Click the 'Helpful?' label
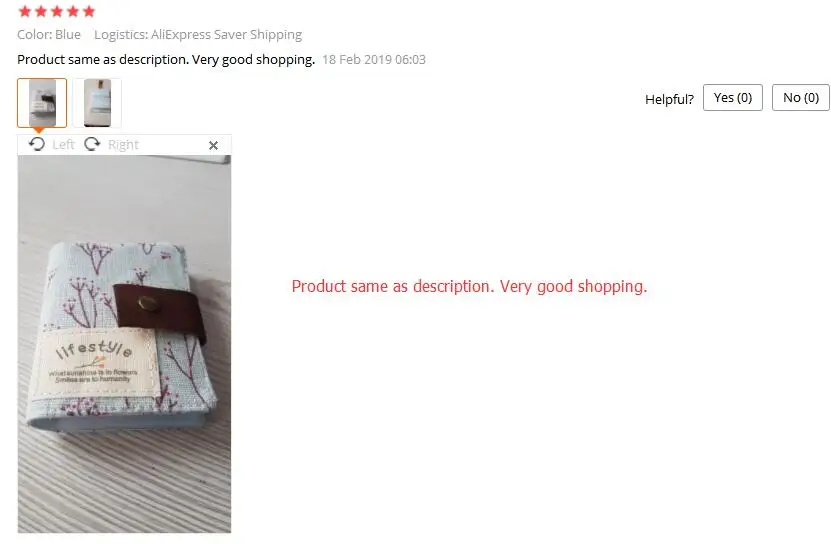 (x=669, y=99)
